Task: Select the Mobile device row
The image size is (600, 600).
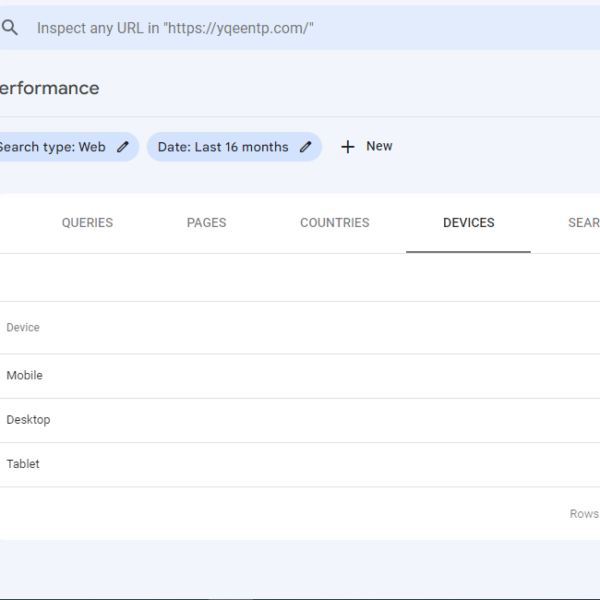Action: 300,376
